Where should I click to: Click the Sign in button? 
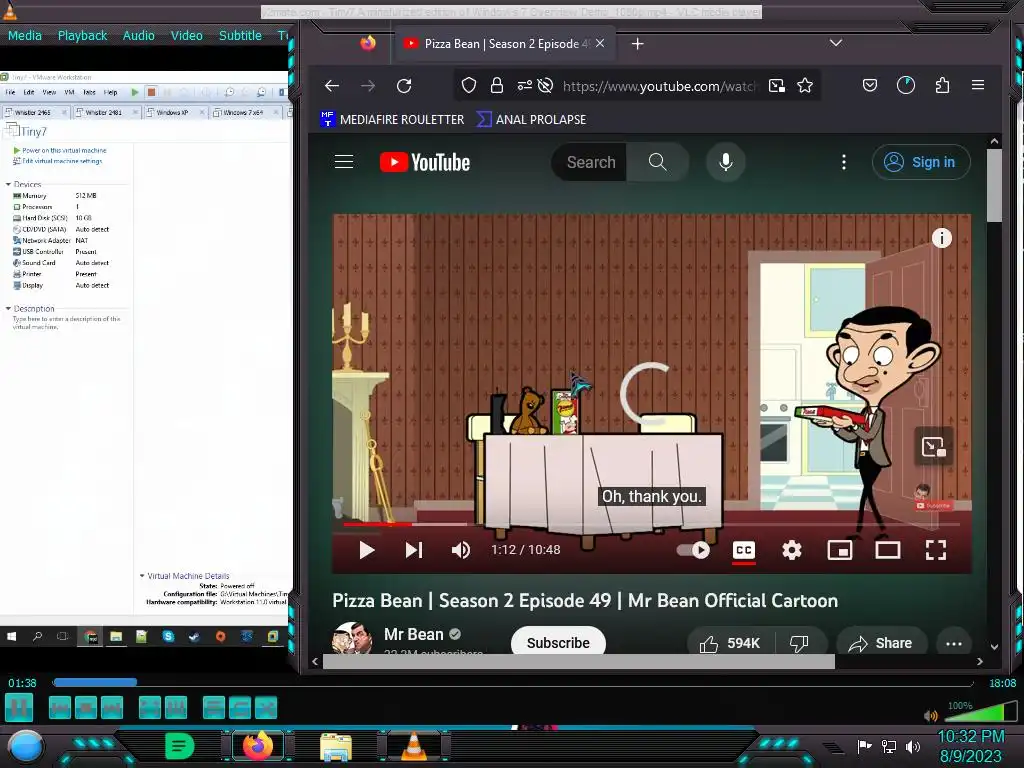(x=921, y=162)
